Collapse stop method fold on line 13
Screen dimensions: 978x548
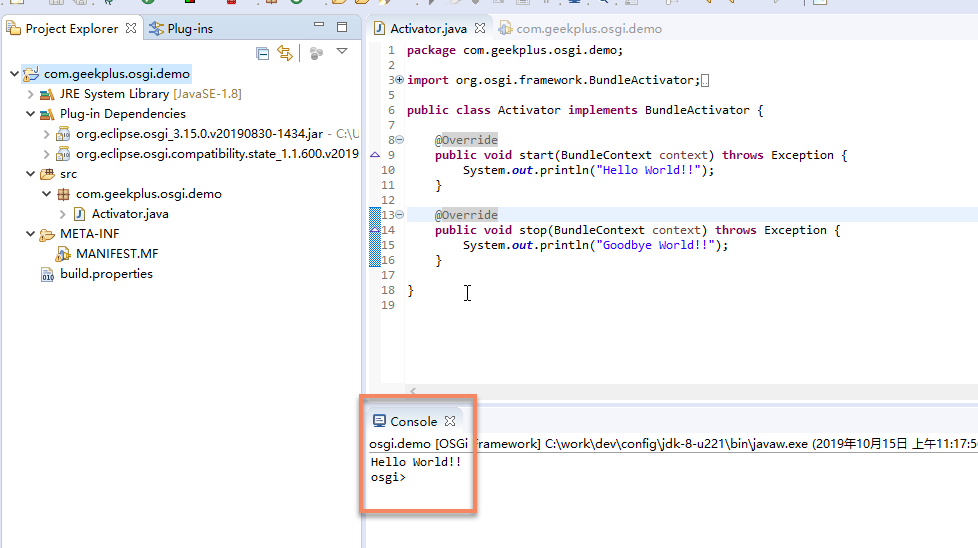click(x=399, y=214)
